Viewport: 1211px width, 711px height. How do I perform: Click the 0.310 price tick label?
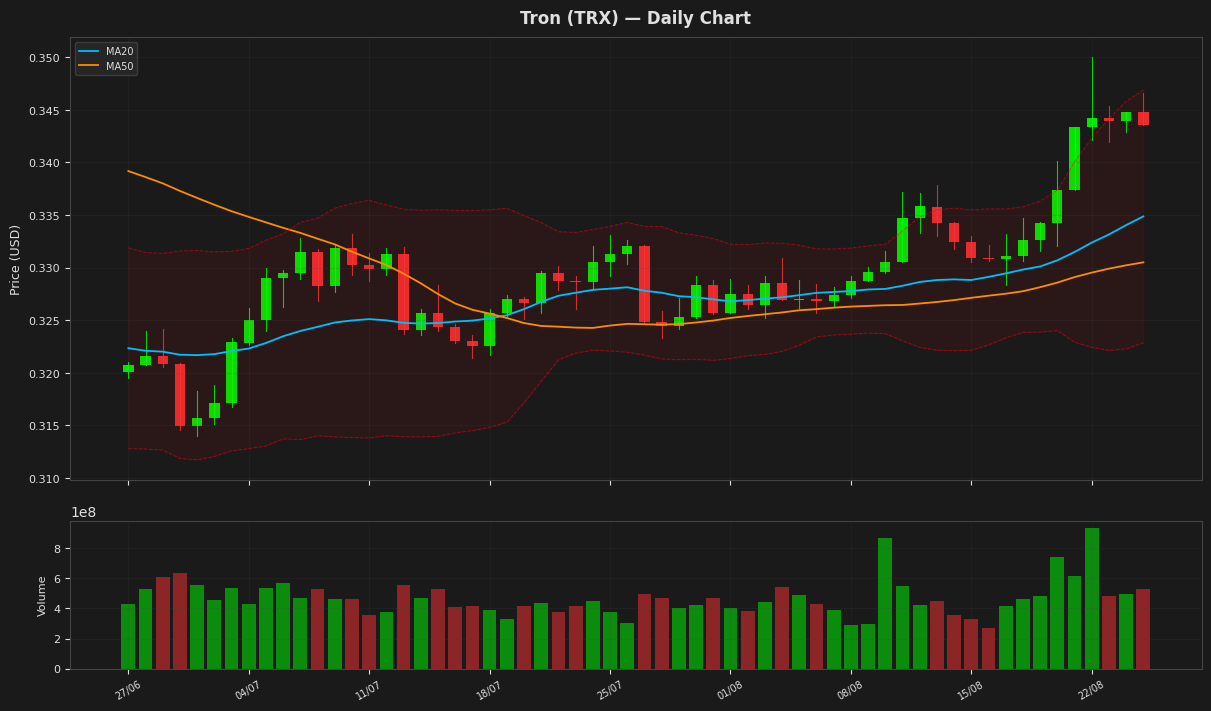click(x=43, y=479)
